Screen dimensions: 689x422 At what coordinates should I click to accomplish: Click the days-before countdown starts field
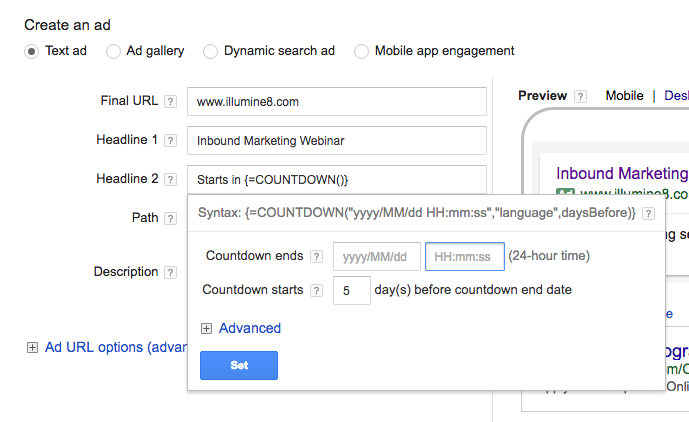pyautogui.click(x=352, y=291)
